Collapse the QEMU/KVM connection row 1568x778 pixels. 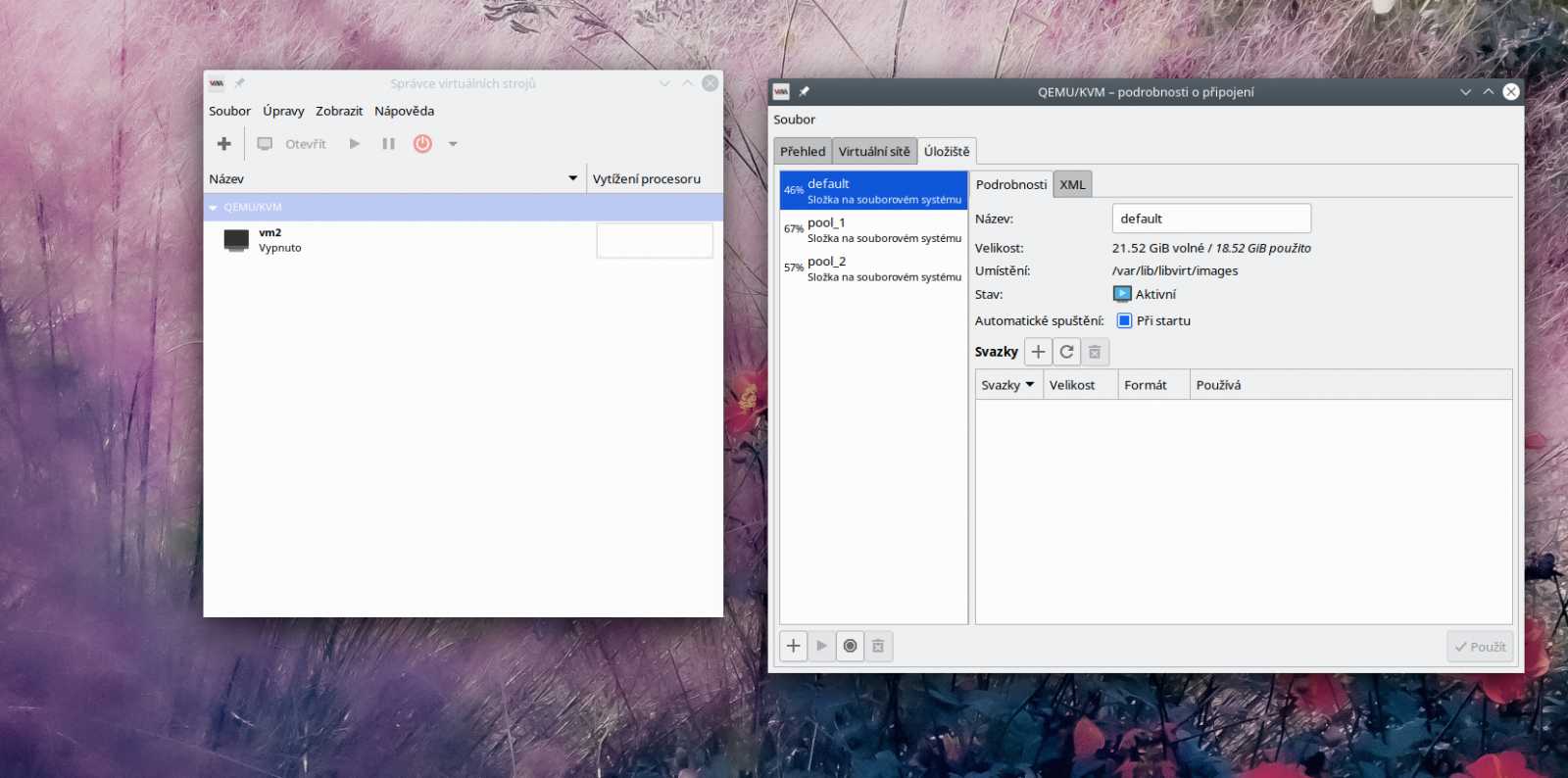pyautogui.click(x=213, y=208)
